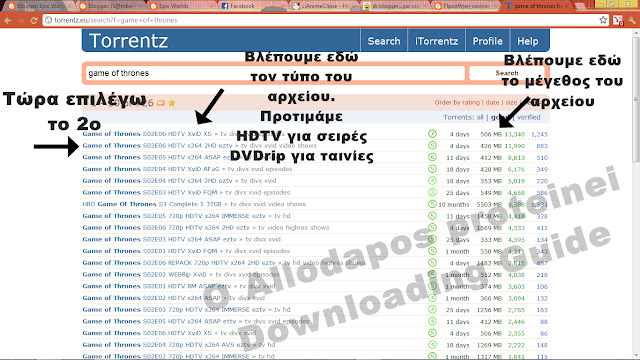The height and width of the screenshot is (360, 640).
Task: Click the red Y extension icon
Action: [618, 20]
